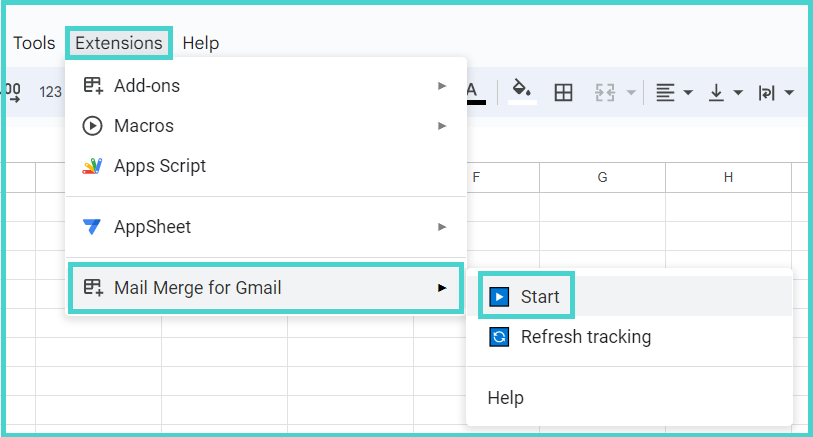This screenshot has height=437, width=813.
Task: Click the Macros play-circle icon
Action: click(x=92, y=126)
